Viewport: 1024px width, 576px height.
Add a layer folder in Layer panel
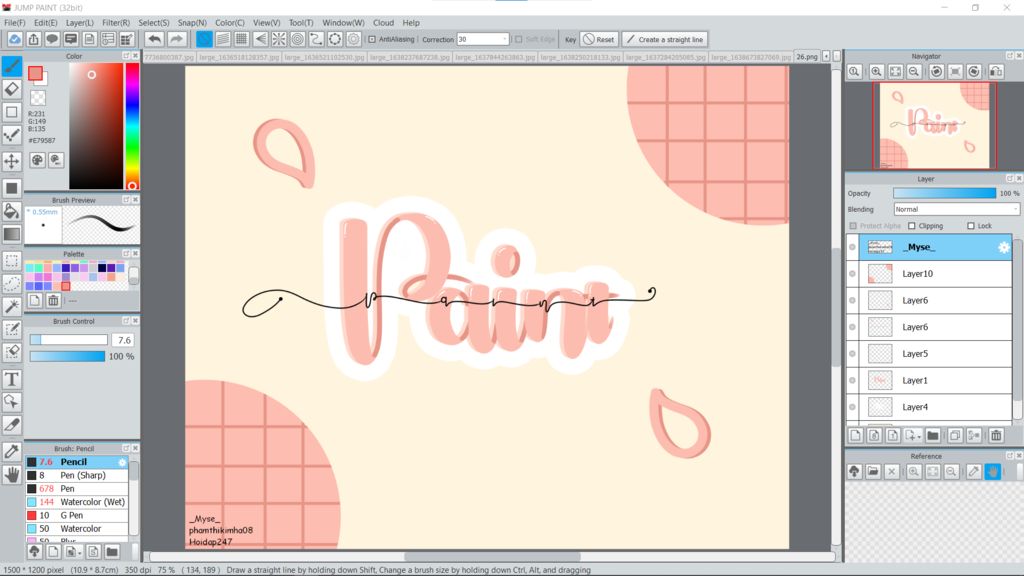(x=933, y=436)
